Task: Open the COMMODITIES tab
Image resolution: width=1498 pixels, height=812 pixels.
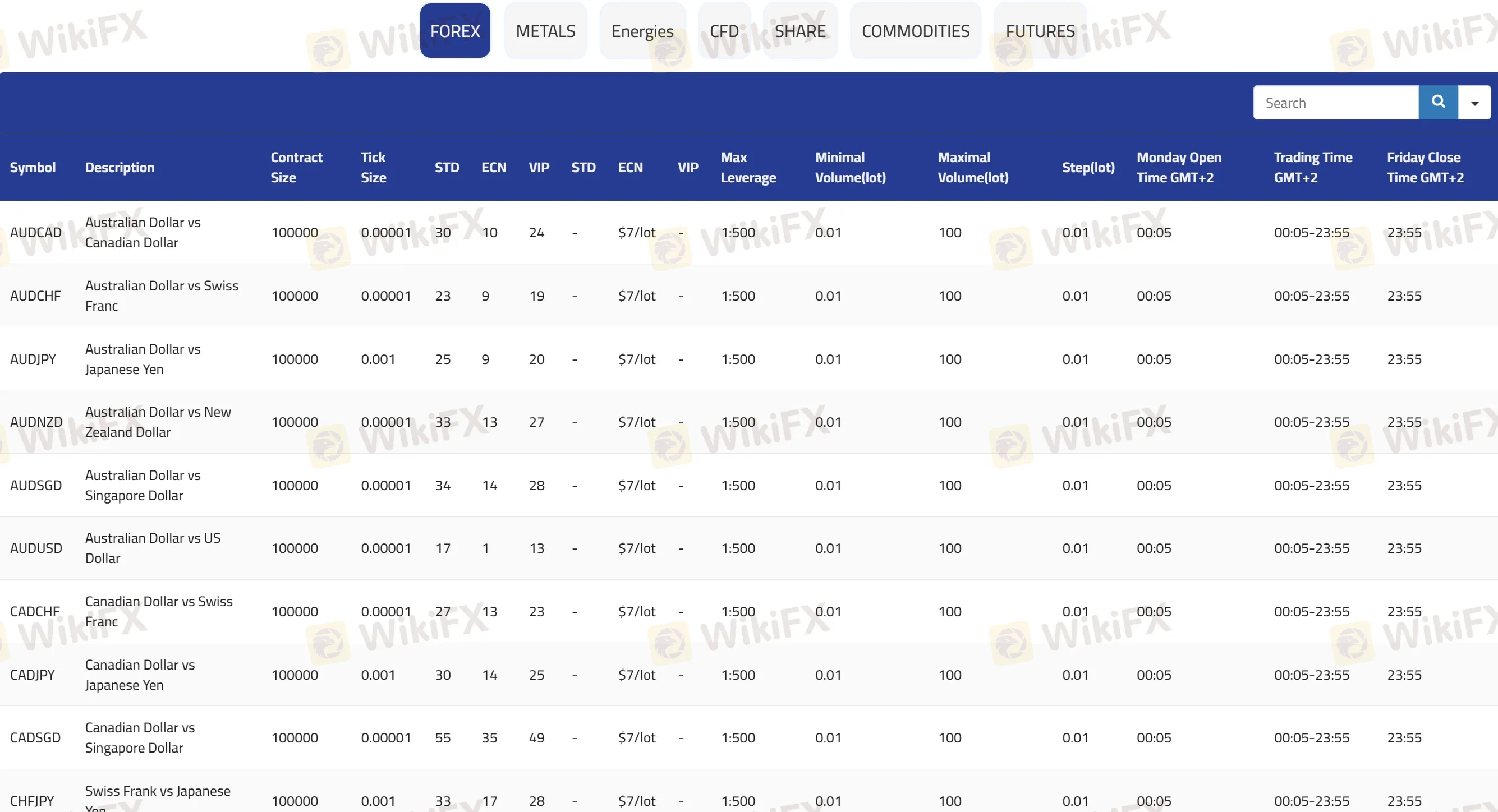Action: (915, 31)
